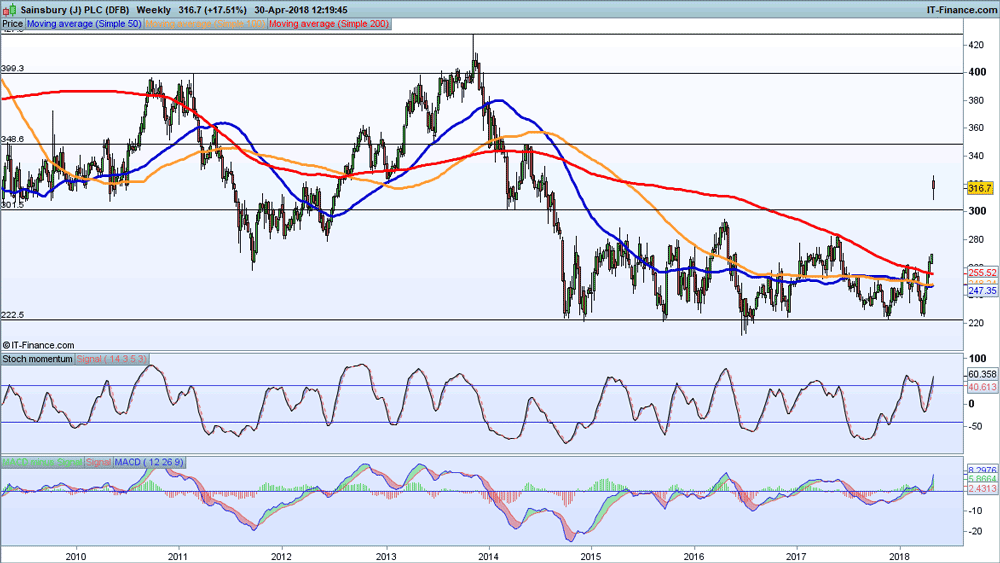Click the 2011 year label on time axis
Screen dimensions: 1000x563
[x=179, y=557]
